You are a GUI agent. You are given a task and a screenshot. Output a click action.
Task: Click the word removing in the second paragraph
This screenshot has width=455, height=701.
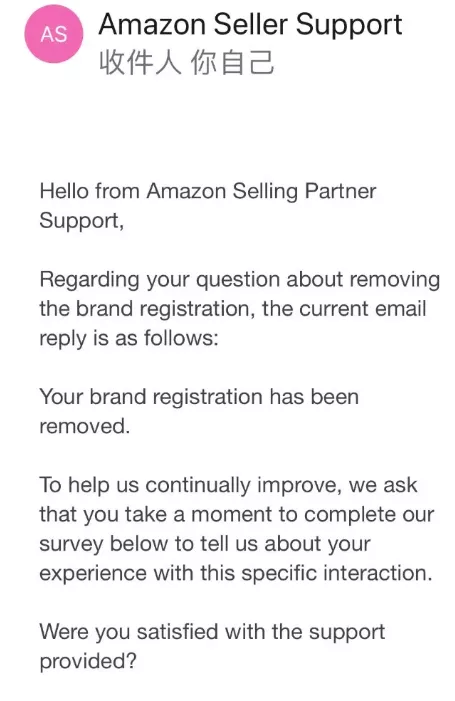click(395, 280)
